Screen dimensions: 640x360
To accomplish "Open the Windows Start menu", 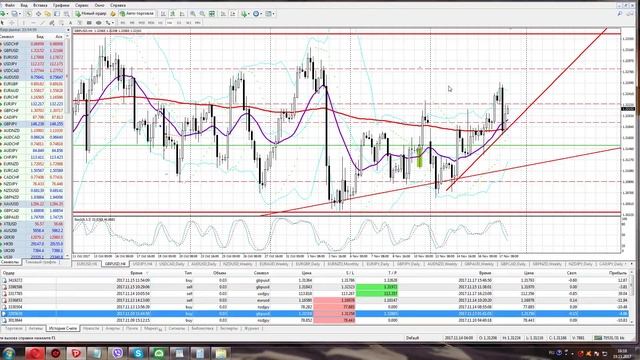I will click(9, 353).
